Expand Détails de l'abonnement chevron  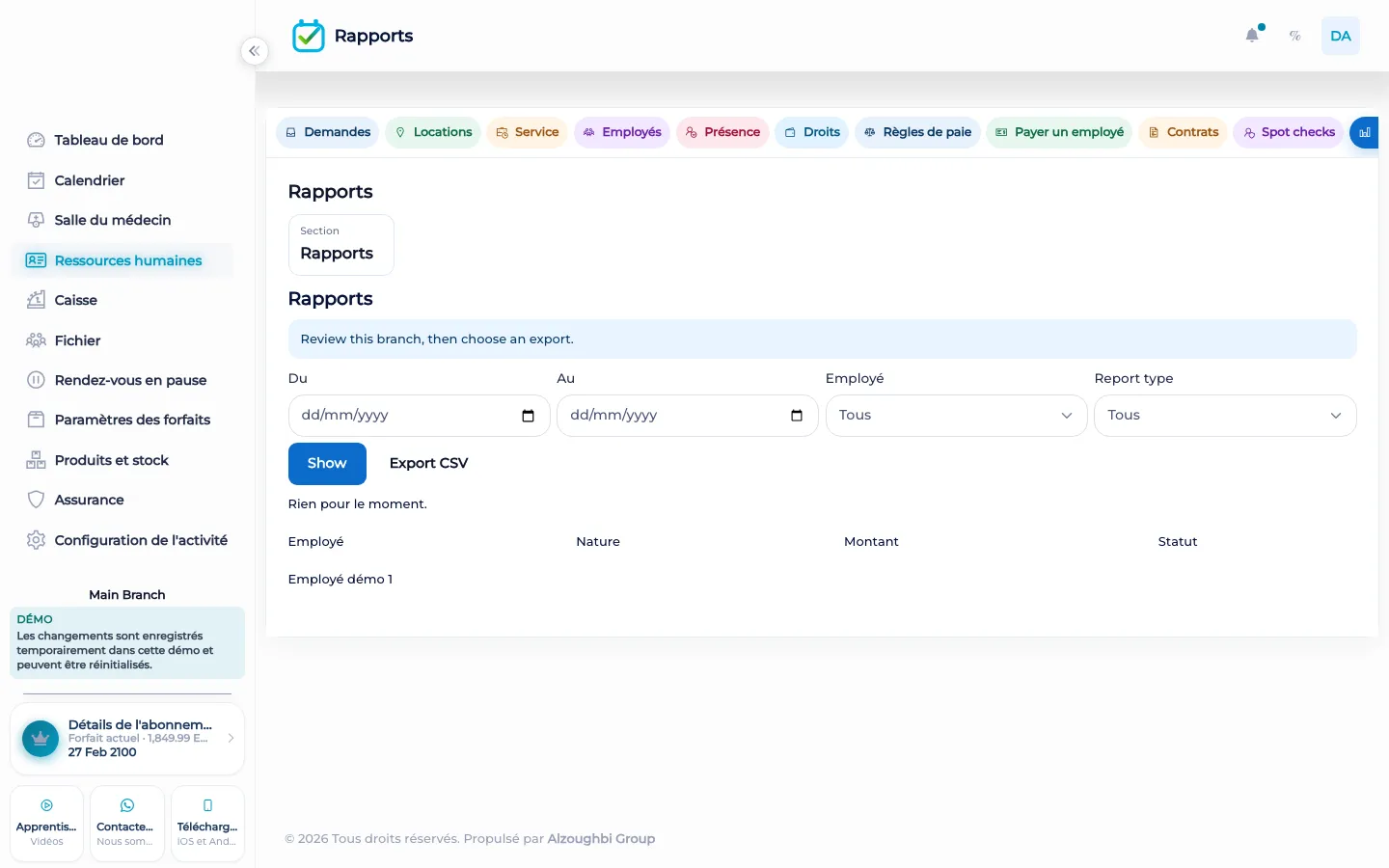click(x=231, y=738)
